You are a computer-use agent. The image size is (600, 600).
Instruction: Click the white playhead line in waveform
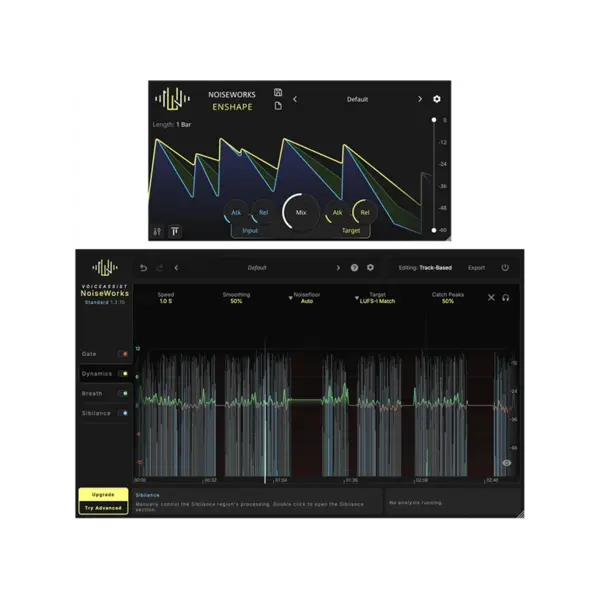point(265,411)
